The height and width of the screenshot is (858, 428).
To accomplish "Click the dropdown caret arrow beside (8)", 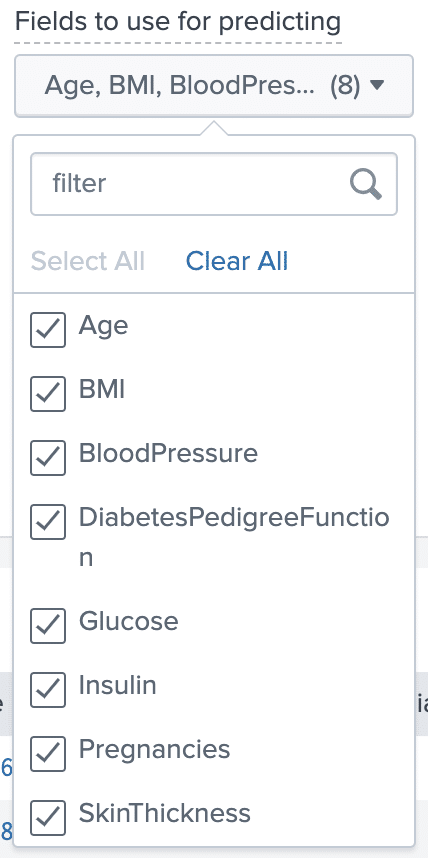I will [378, 85].
